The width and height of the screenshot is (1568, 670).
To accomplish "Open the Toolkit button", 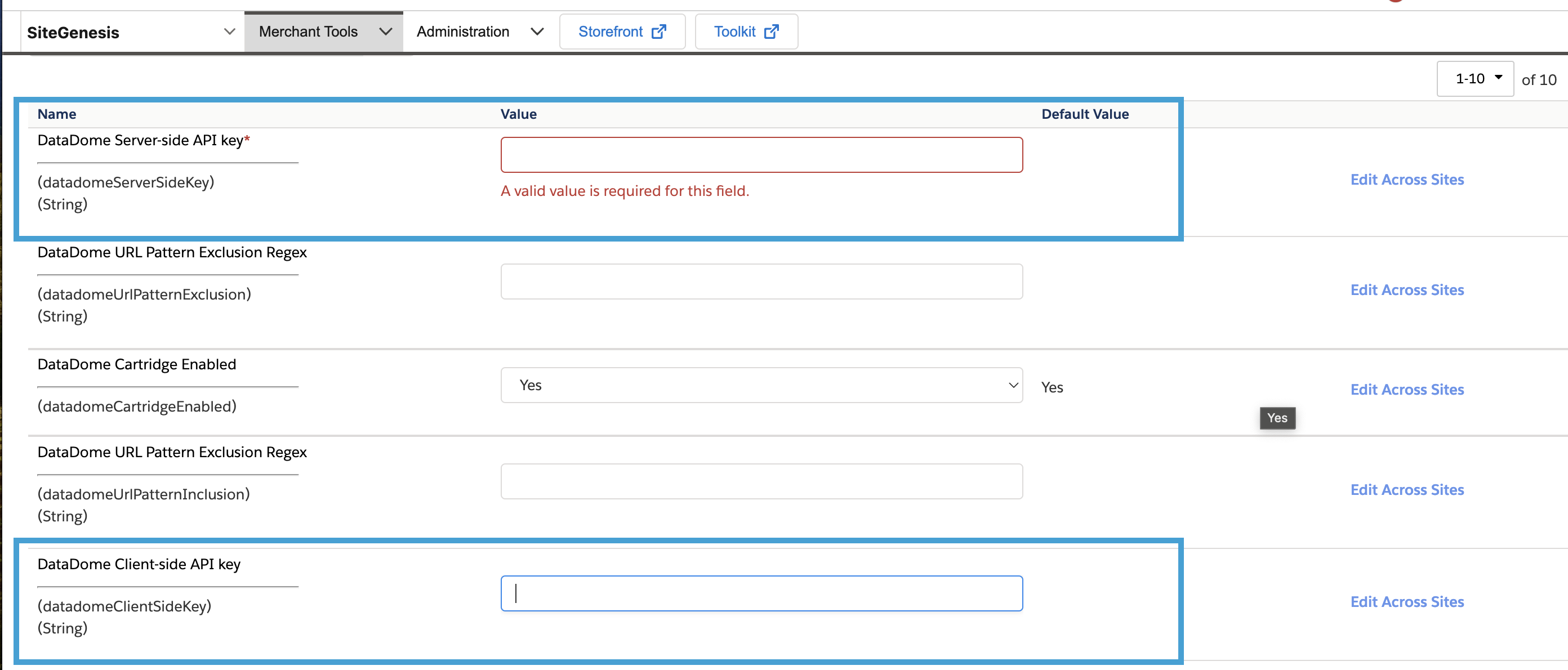I will pyautogui.click(x=746, y=32).
